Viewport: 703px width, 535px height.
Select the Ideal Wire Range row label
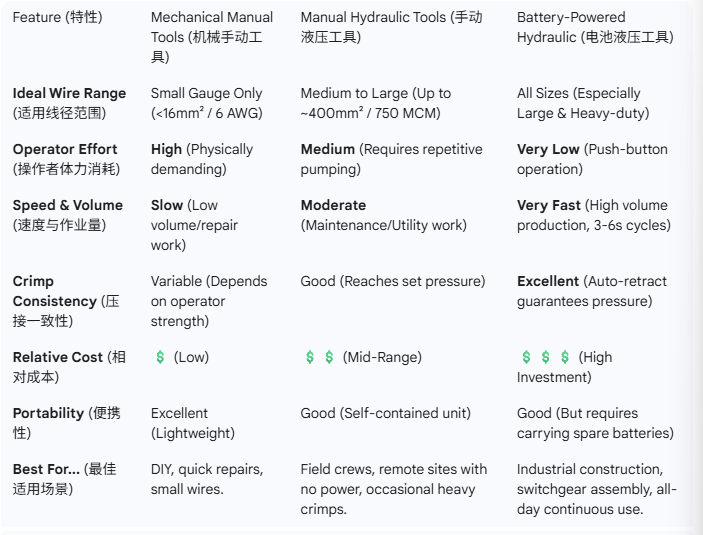pos(69,103)
